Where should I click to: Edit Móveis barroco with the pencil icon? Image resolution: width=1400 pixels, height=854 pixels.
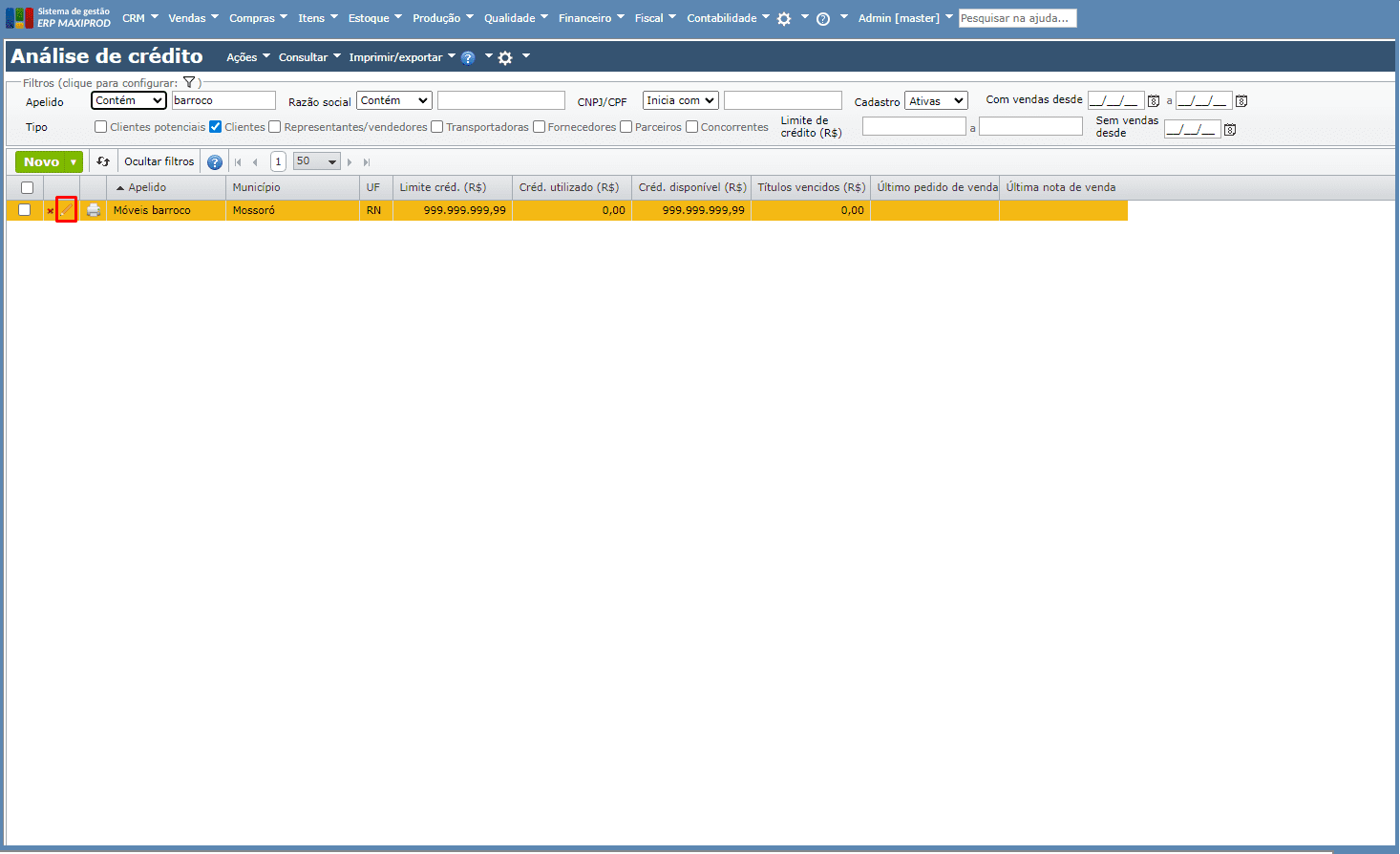(x=66, y=210)
